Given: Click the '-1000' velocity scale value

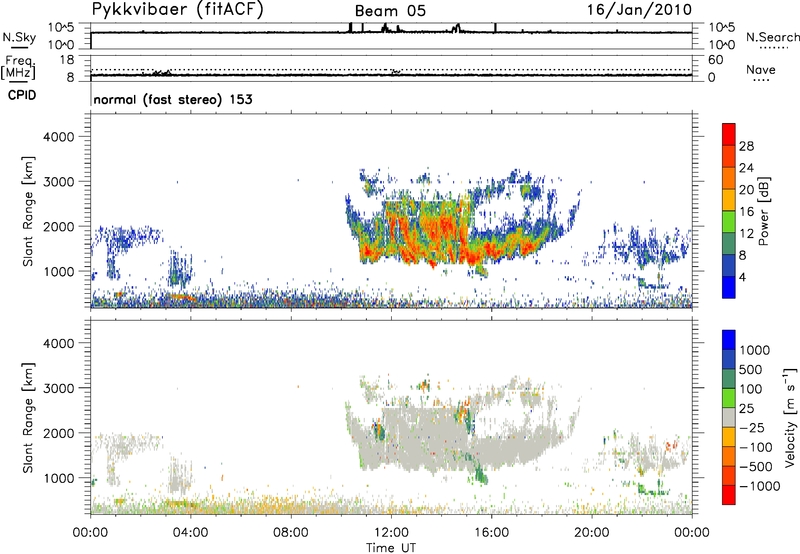Looking at the screenshot, I should pyautogui.click(x=760, y=486).
